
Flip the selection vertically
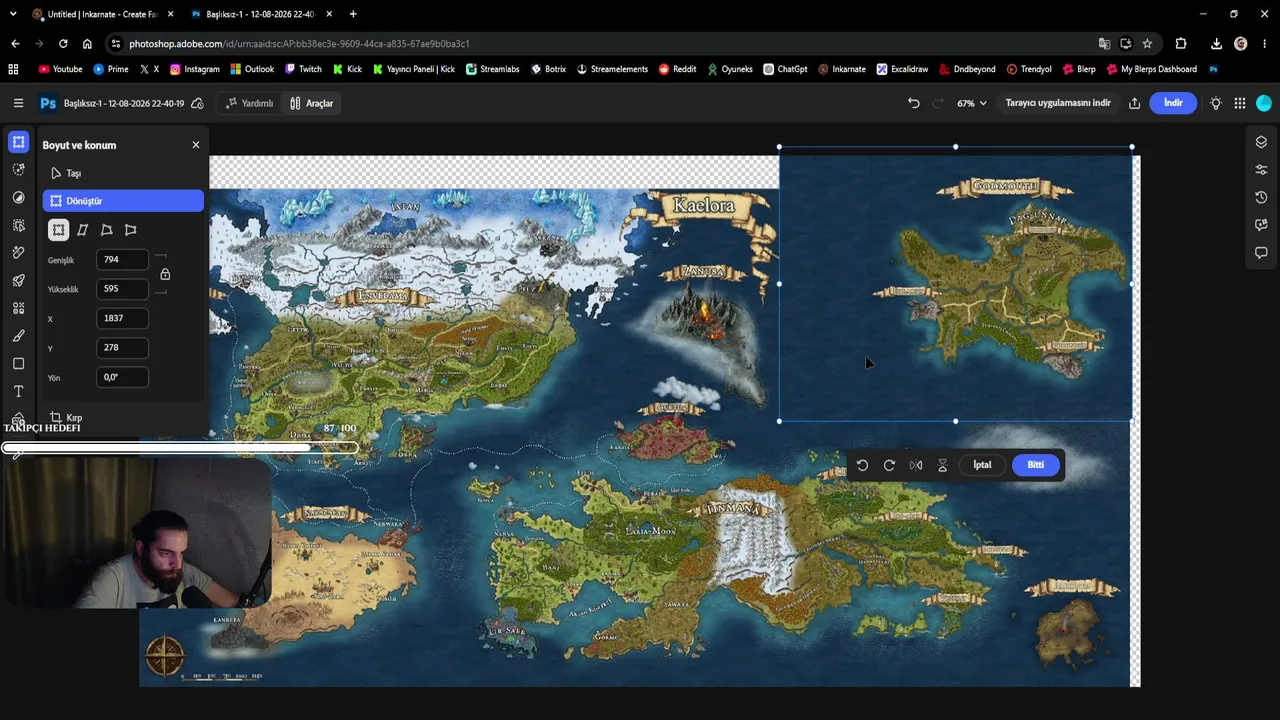click(x=942, y=465)
